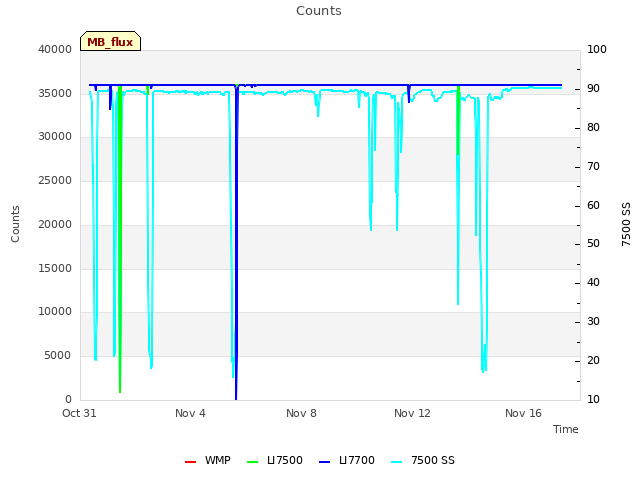The image size is (640, 480).
Task: Toggle the LI7500 legend entry
Action: click(x=275, y=460)
